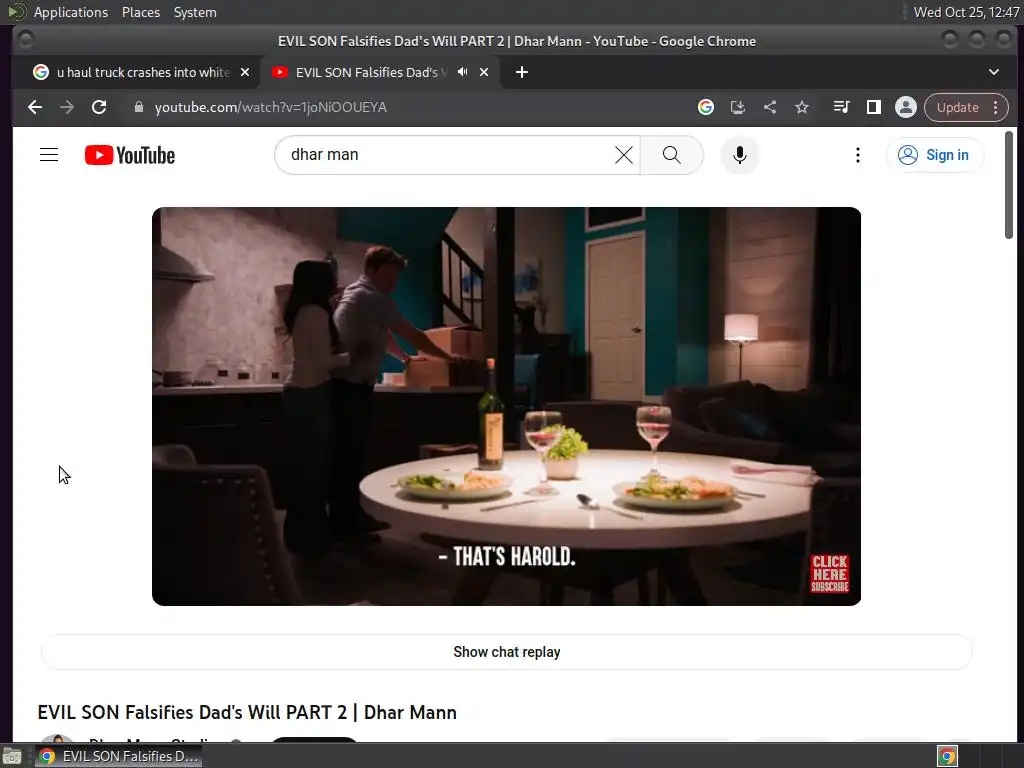Click the show desktop icon in taskbar
Screen dimensions: 1024x768
click(12, 756)
